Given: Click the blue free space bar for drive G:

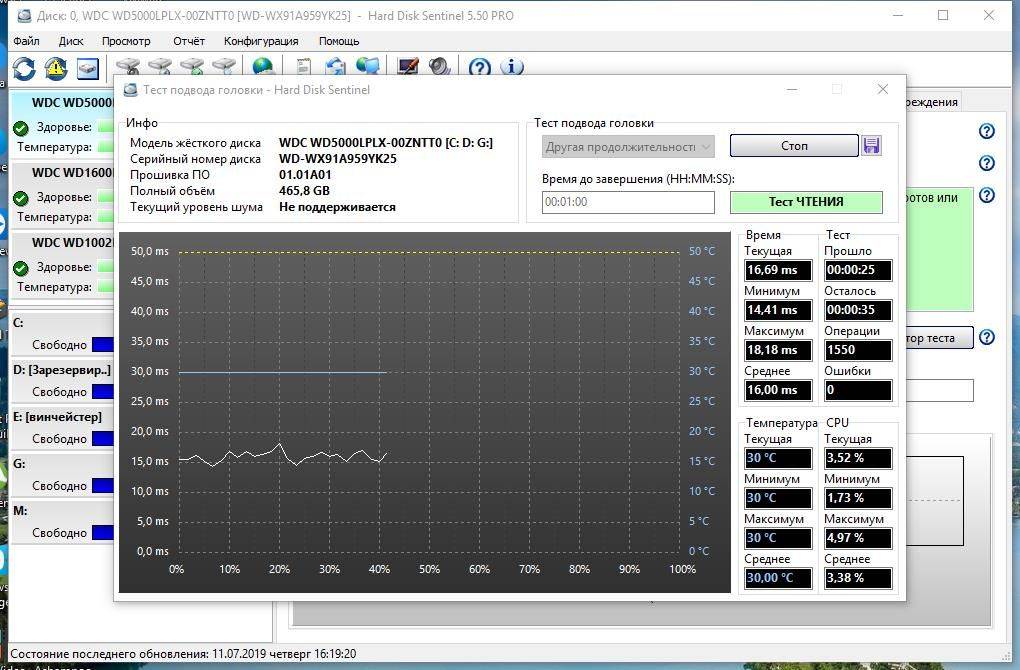Looking at the screenshot, I should [103, 485].
